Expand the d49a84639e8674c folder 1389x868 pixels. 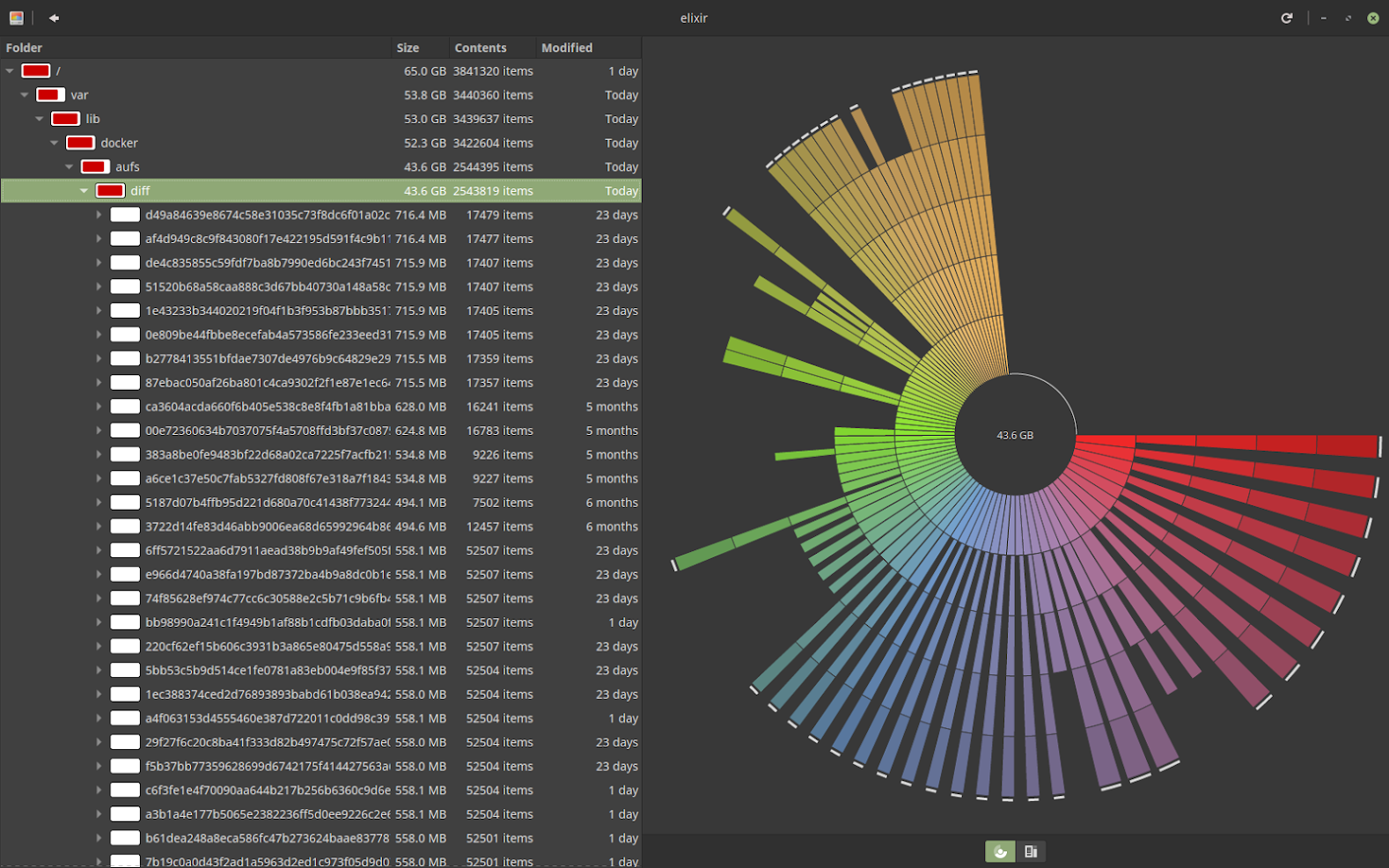pos(99,215)
